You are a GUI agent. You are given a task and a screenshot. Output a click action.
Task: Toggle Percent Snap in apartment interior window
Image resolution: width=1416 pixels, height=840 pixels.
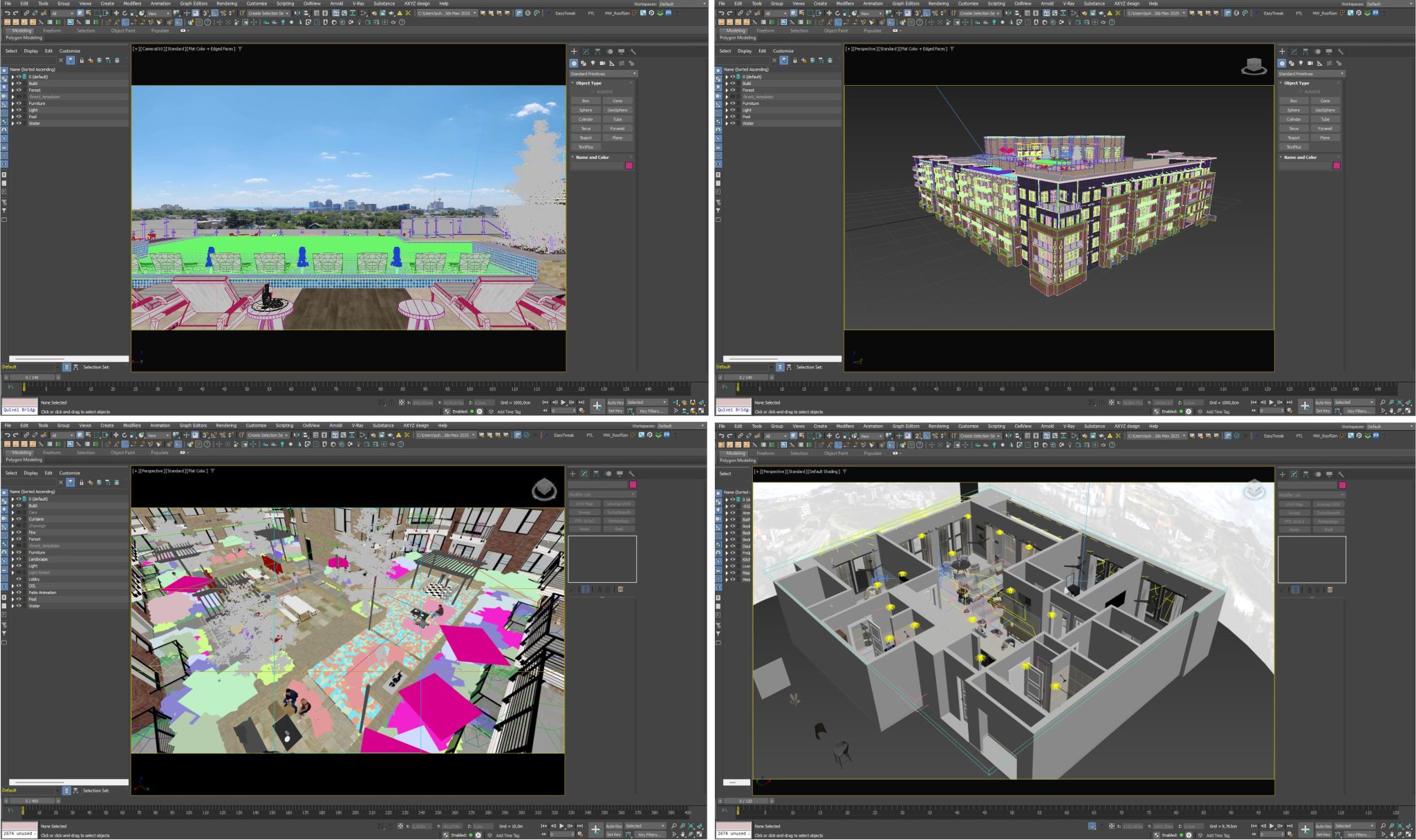[x=935, y=436]
